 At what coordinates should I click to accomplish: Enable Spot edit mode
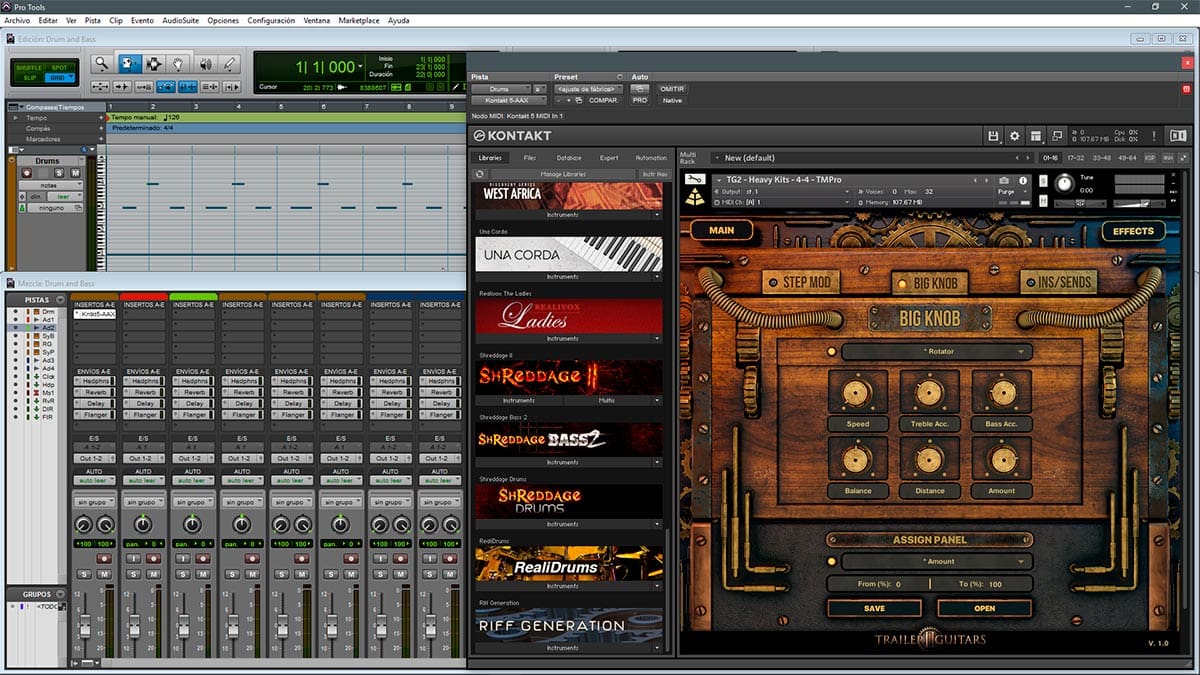pyautogui.click(x=59, y=67)
